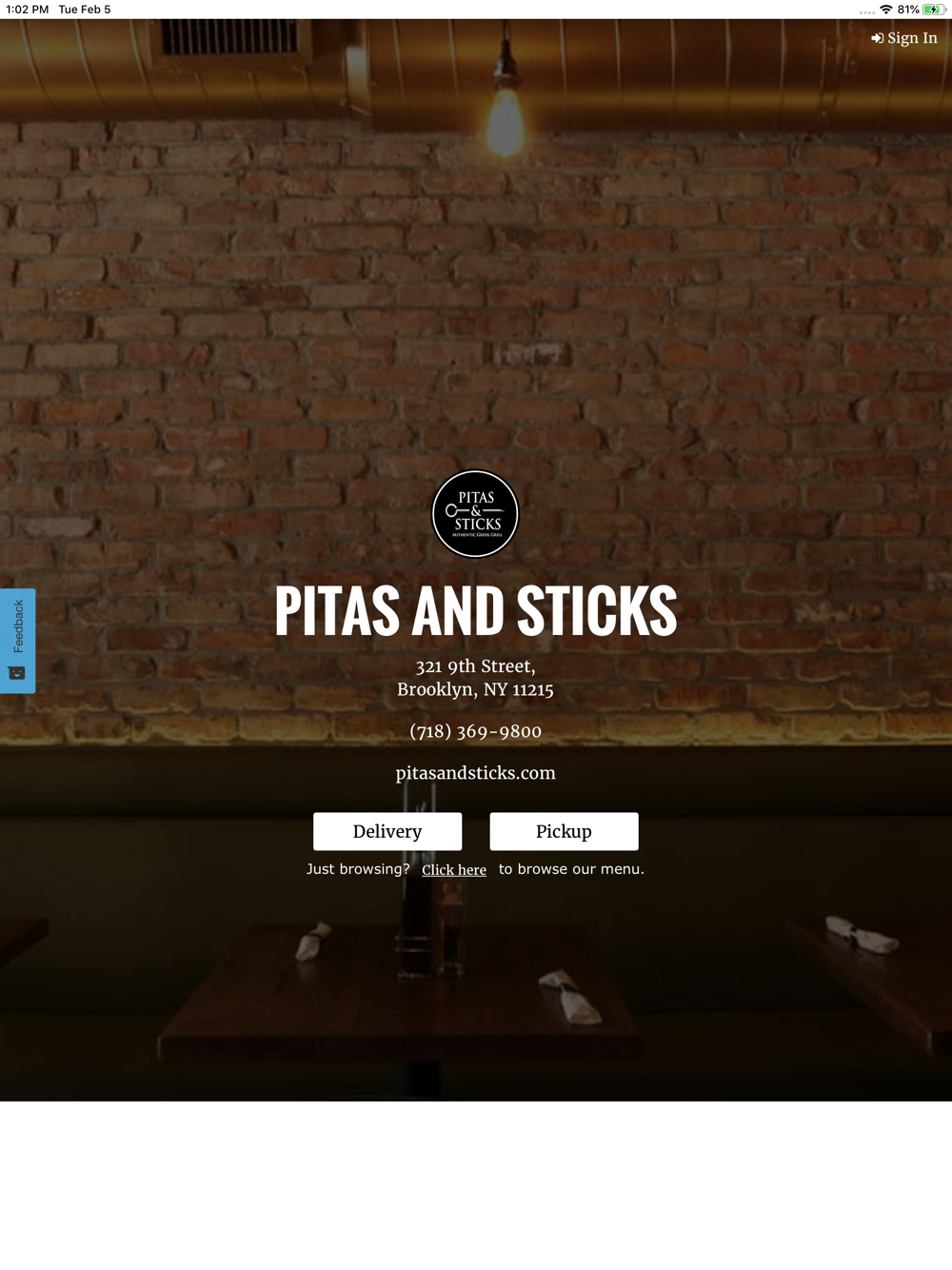This screenshot has height=1270, width=952.
Task: Tap the 1:02 PM clock
Action: (27, 10)
